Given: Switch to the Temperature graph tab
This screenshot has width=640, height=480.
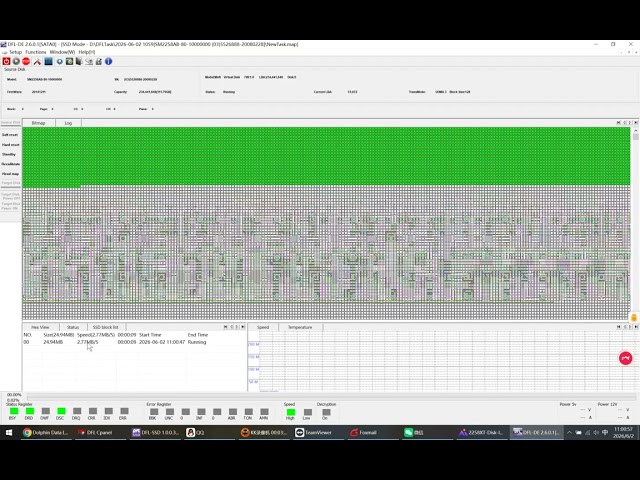Looking at the screenshot, I should click(x=300, y=327).
